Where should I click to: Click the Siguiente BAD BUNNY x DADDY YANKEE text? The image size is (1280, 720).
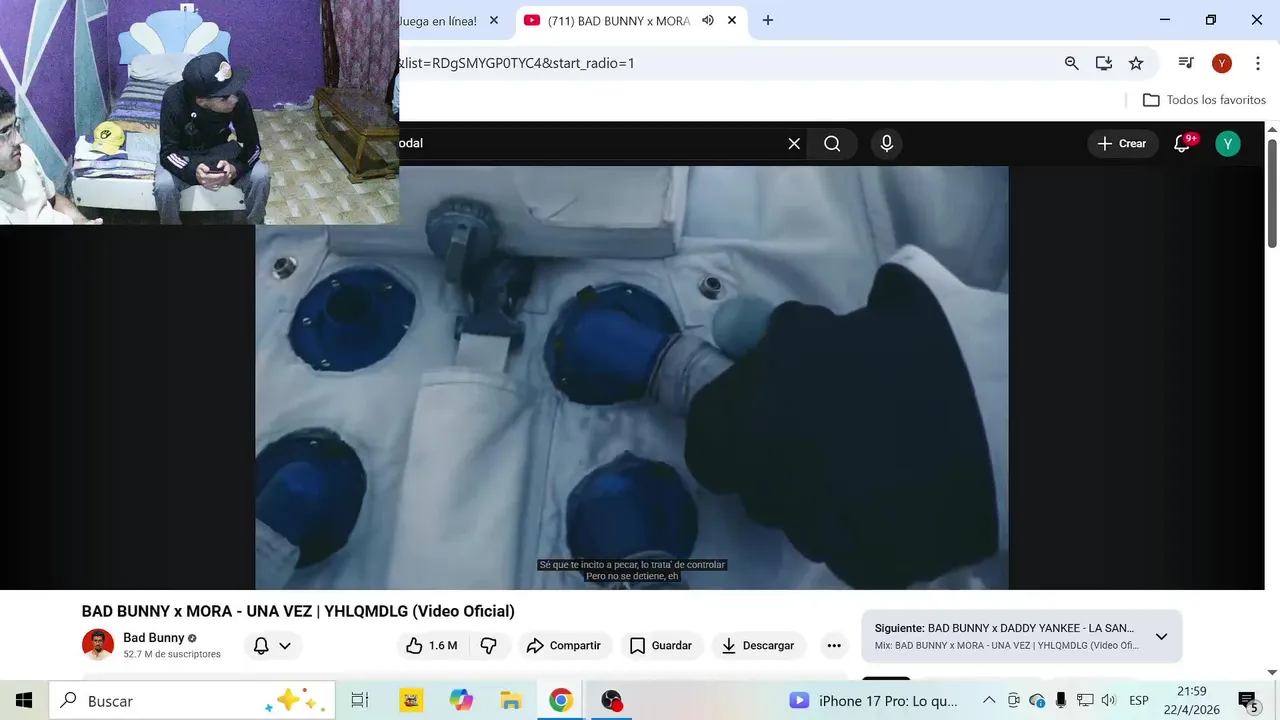(x=1004, y=628)
